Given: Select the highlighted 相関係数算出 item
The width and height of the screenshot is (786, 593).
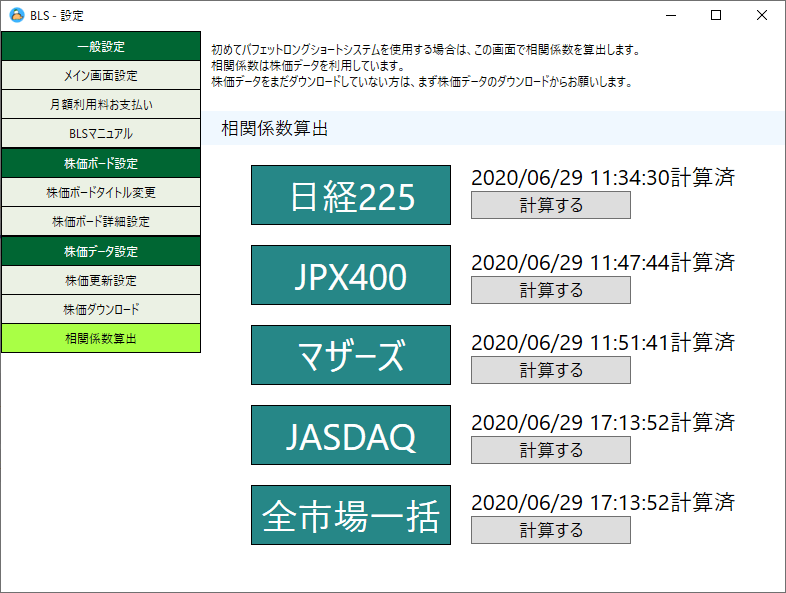Looking at the screenshot, I should click(x=101, y=338).
